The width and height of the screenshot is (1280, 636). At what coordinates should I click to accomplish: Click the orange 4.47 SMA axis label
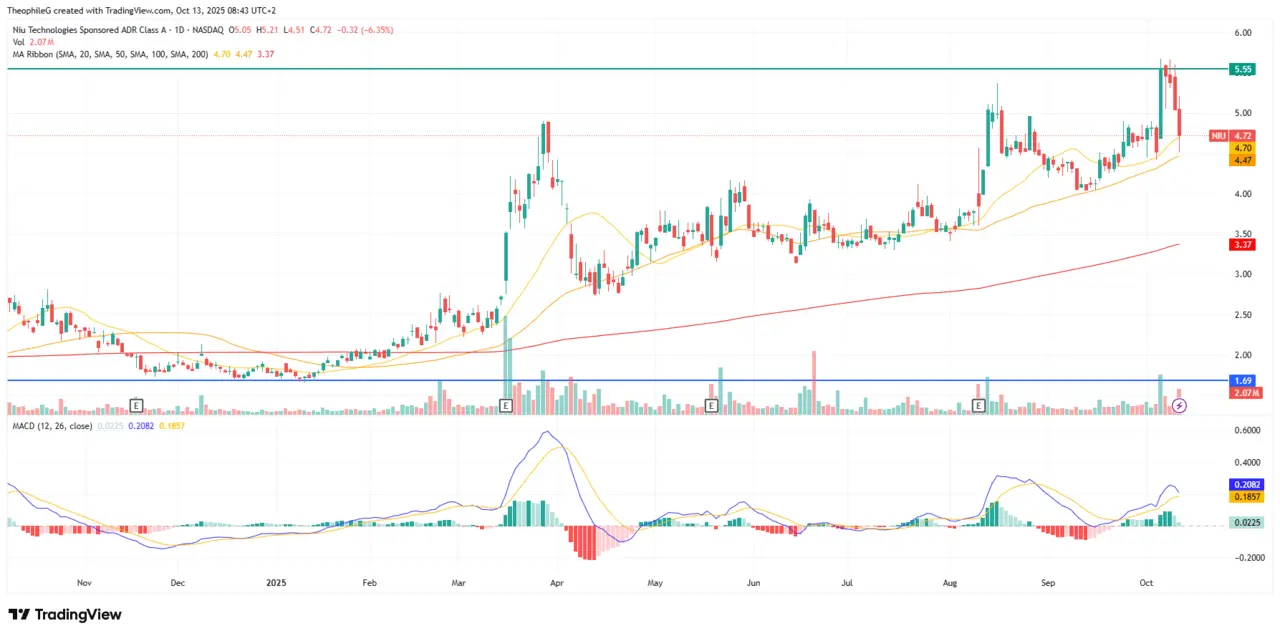[1243, 160]
